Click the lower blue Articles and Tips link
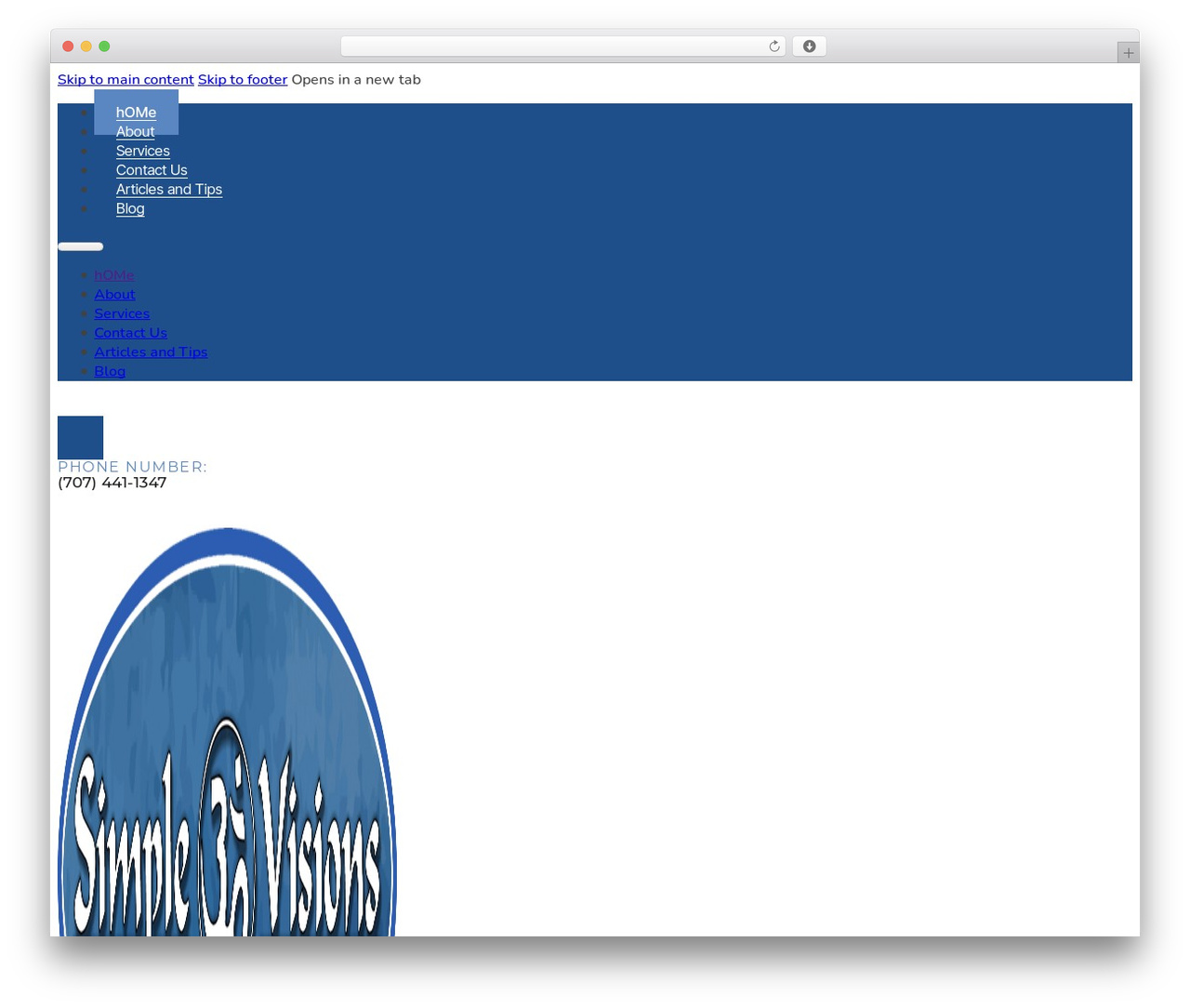The image size is (1190, 1008). pyautogui.click(x=151, y=352)
